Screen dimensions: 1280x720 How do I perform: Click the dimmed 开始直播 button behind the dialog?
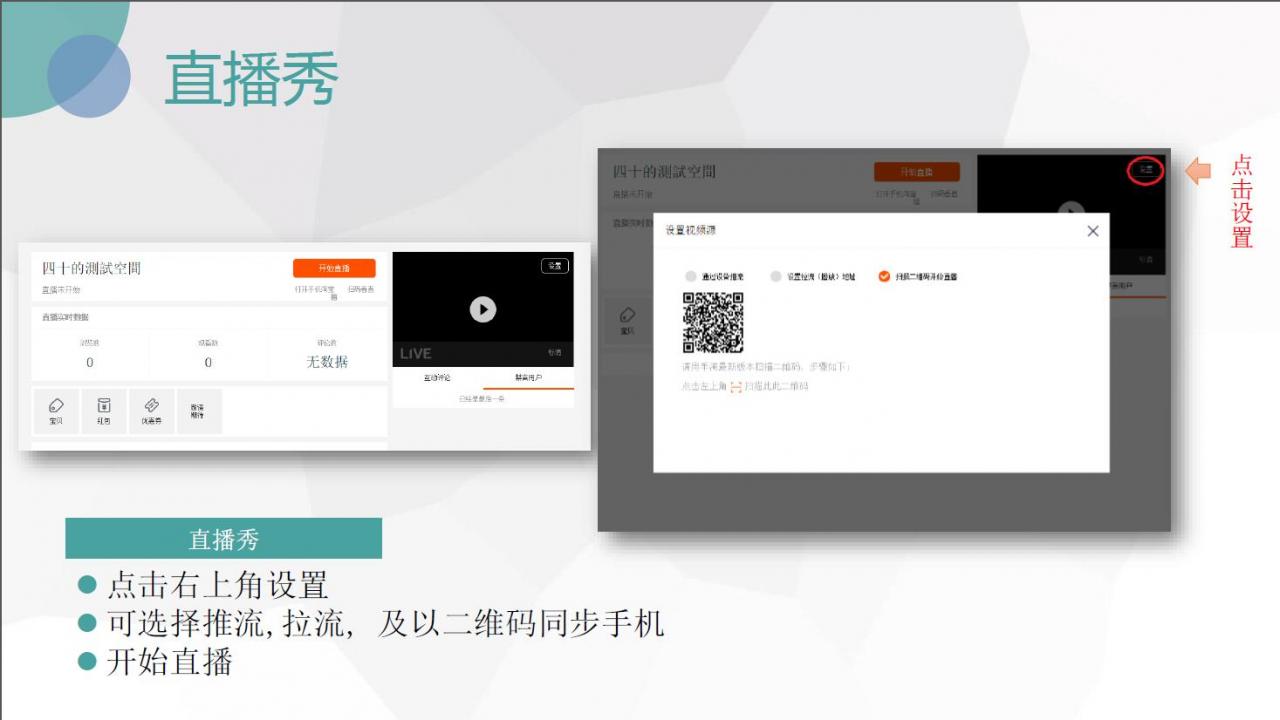point(916,171)
